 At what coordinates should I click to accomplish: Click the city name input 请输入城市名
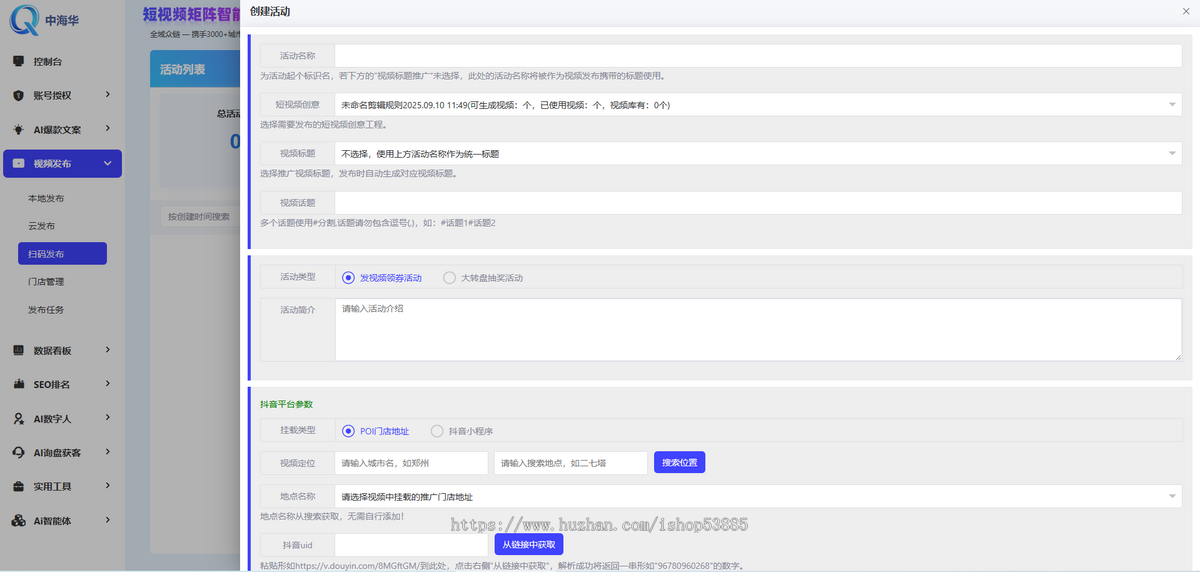[x=411, y=463]
